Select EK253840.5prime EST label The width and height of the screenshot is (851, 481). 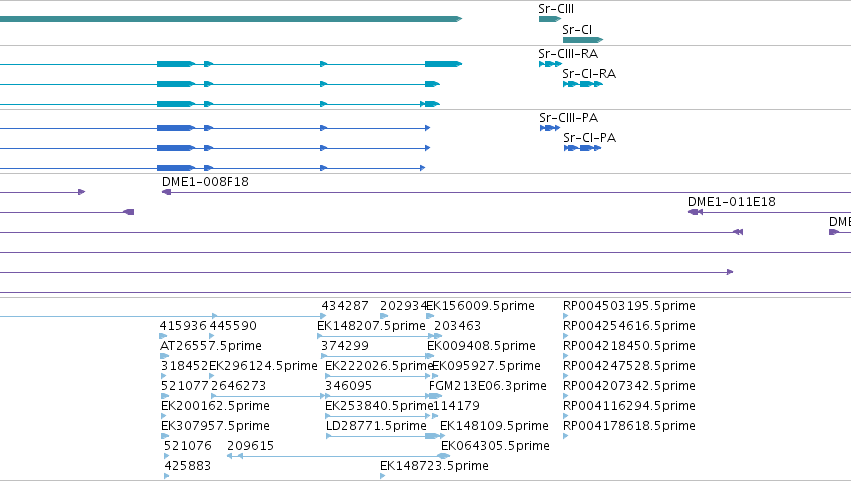(379, 407)
